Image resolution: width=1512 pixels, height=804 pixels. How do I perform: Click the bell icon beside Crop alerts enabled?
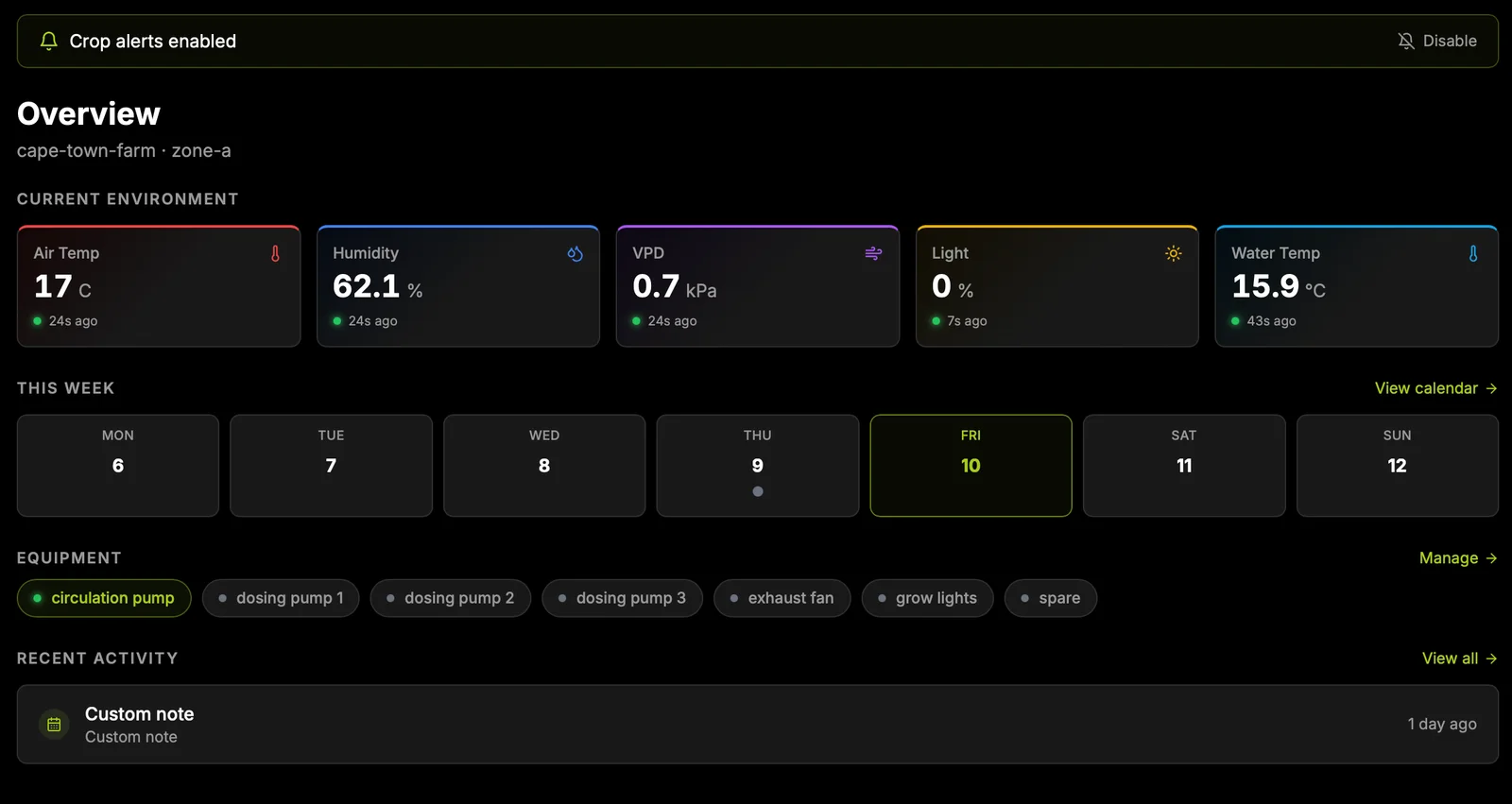click(x=49, y=41)
